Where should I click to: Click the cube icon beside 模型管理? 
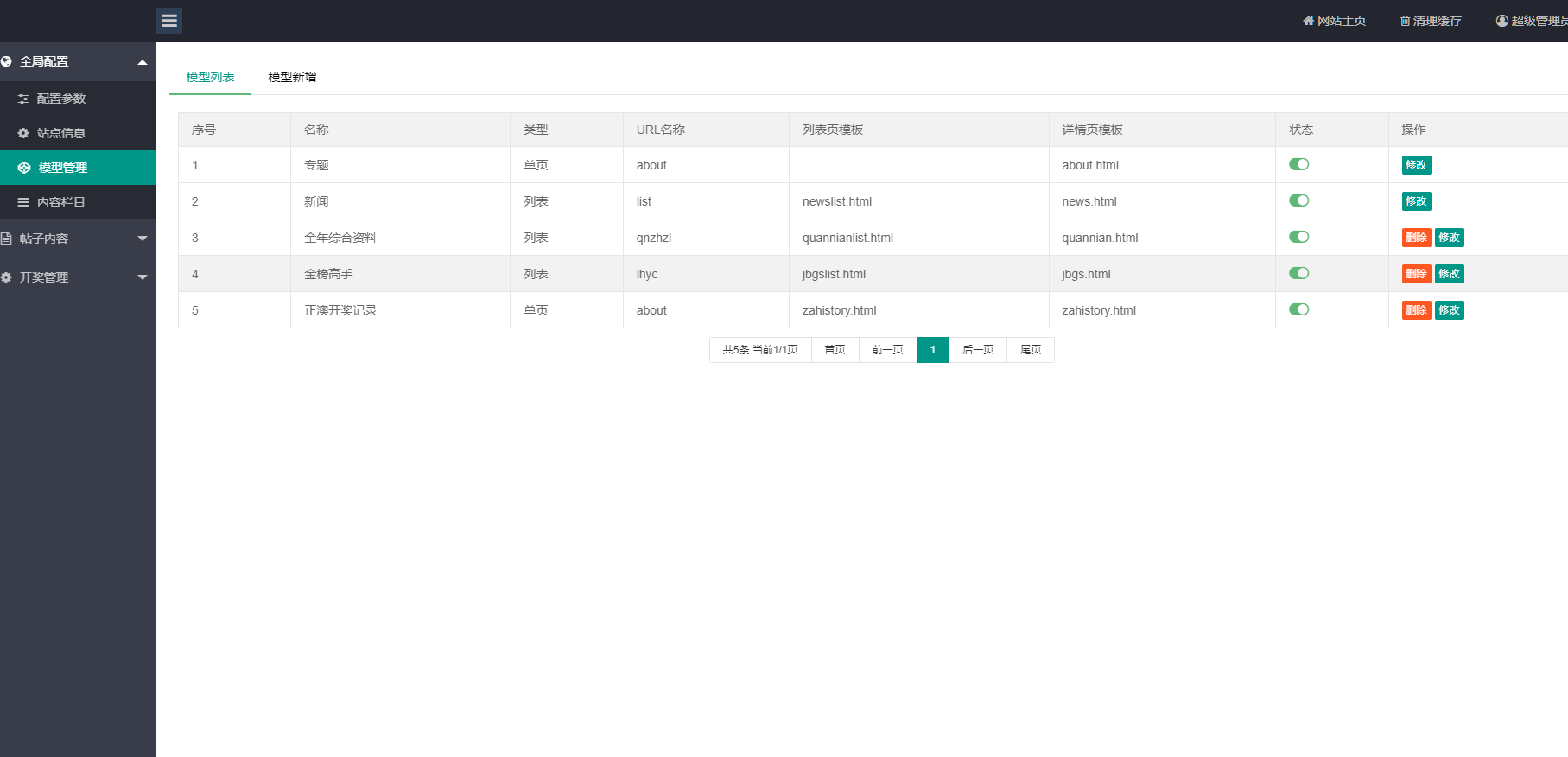click(x=24, y=168)
